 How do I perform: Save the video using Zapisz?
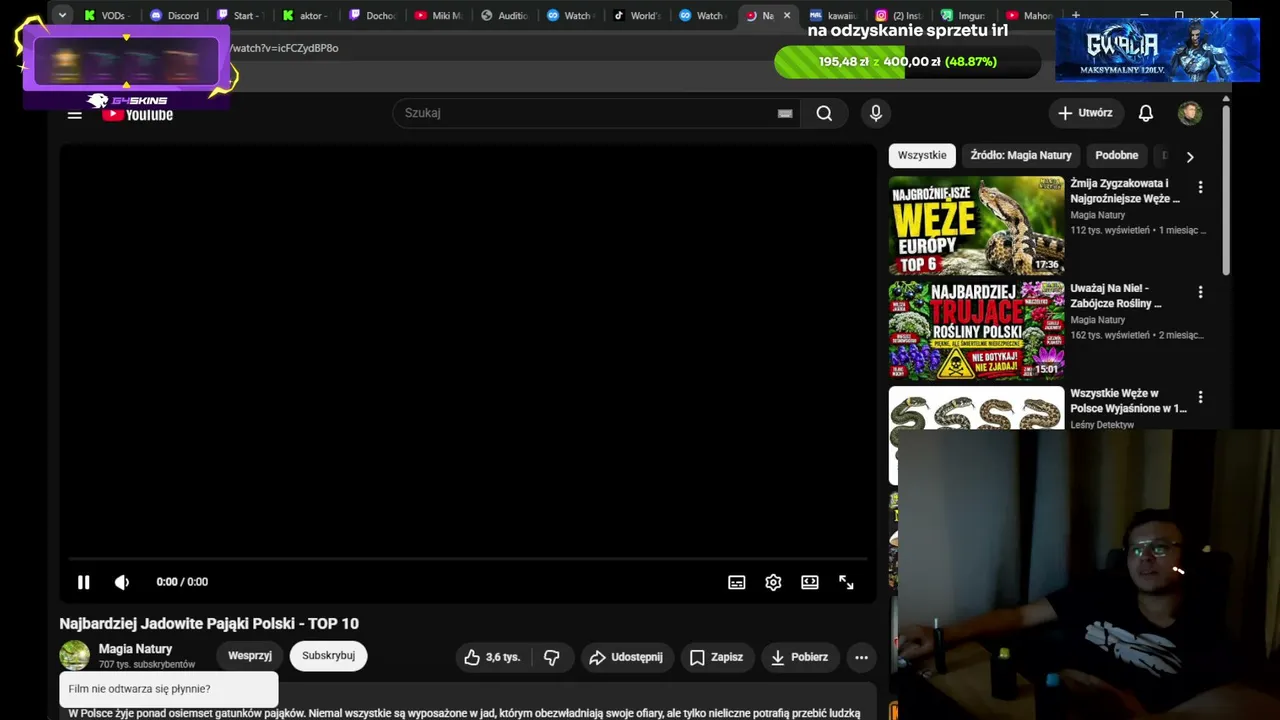[717, 657]
